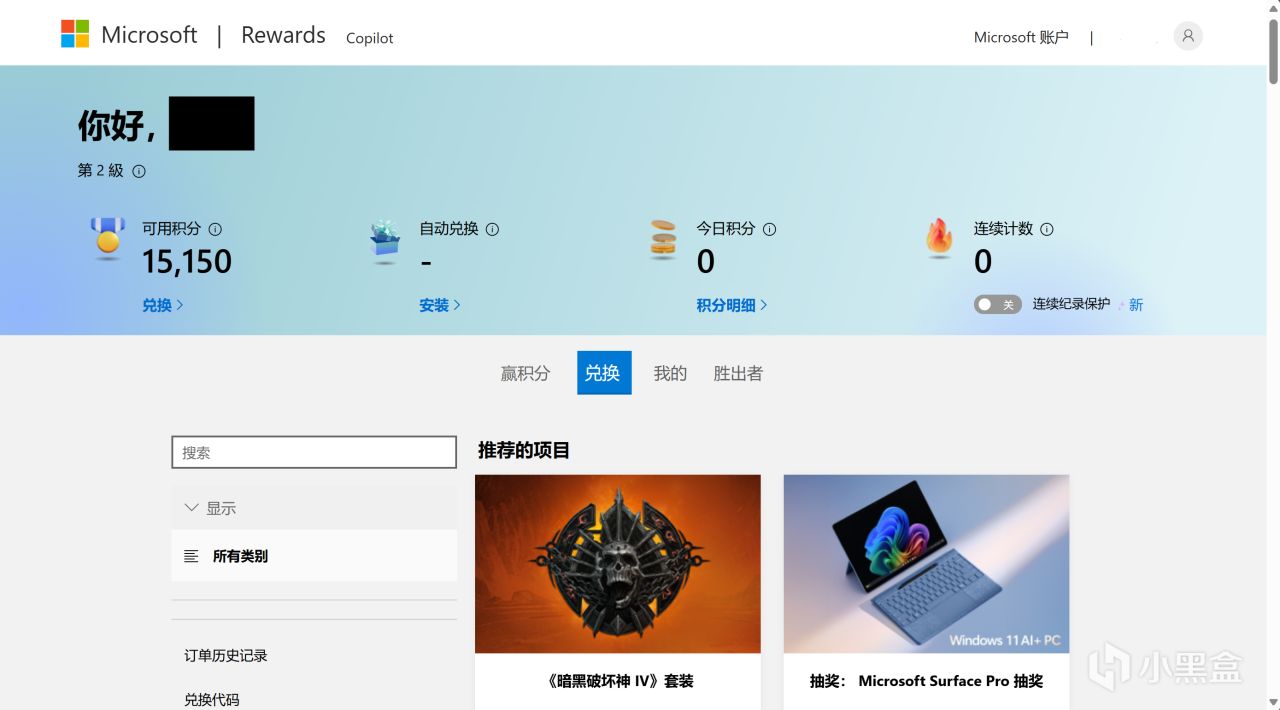Click the list icon beside 所有类别
Viewport: 1280px width, 710px height.
pos(191,556)
